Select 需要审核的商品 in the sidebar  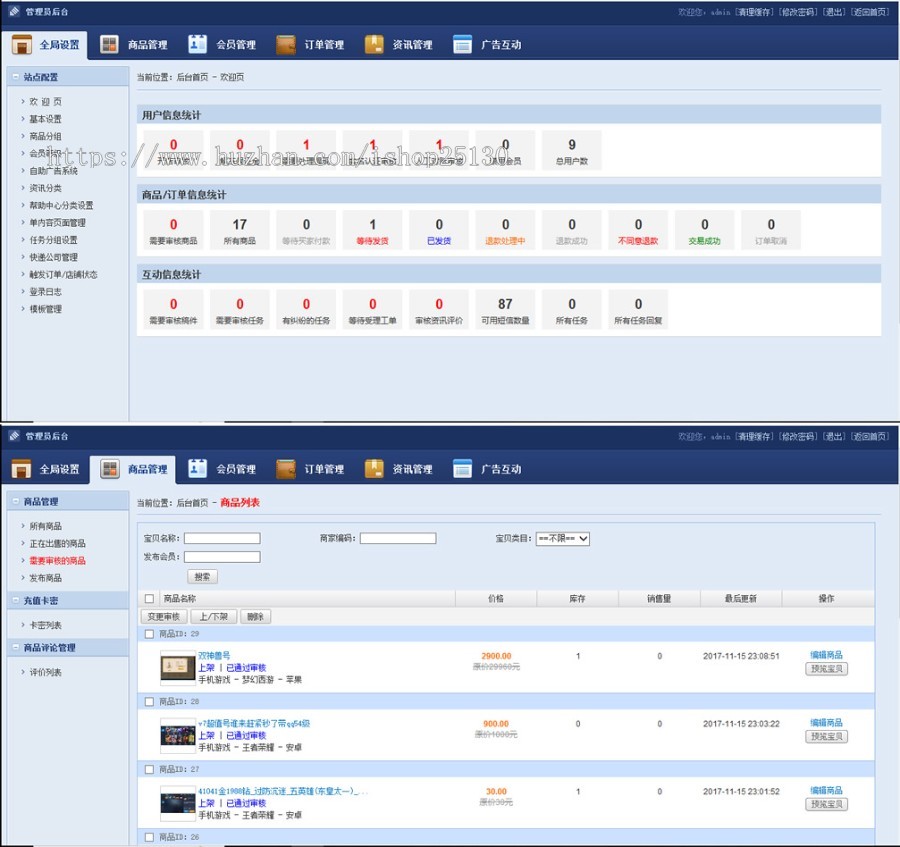click(x=57, y=561)
